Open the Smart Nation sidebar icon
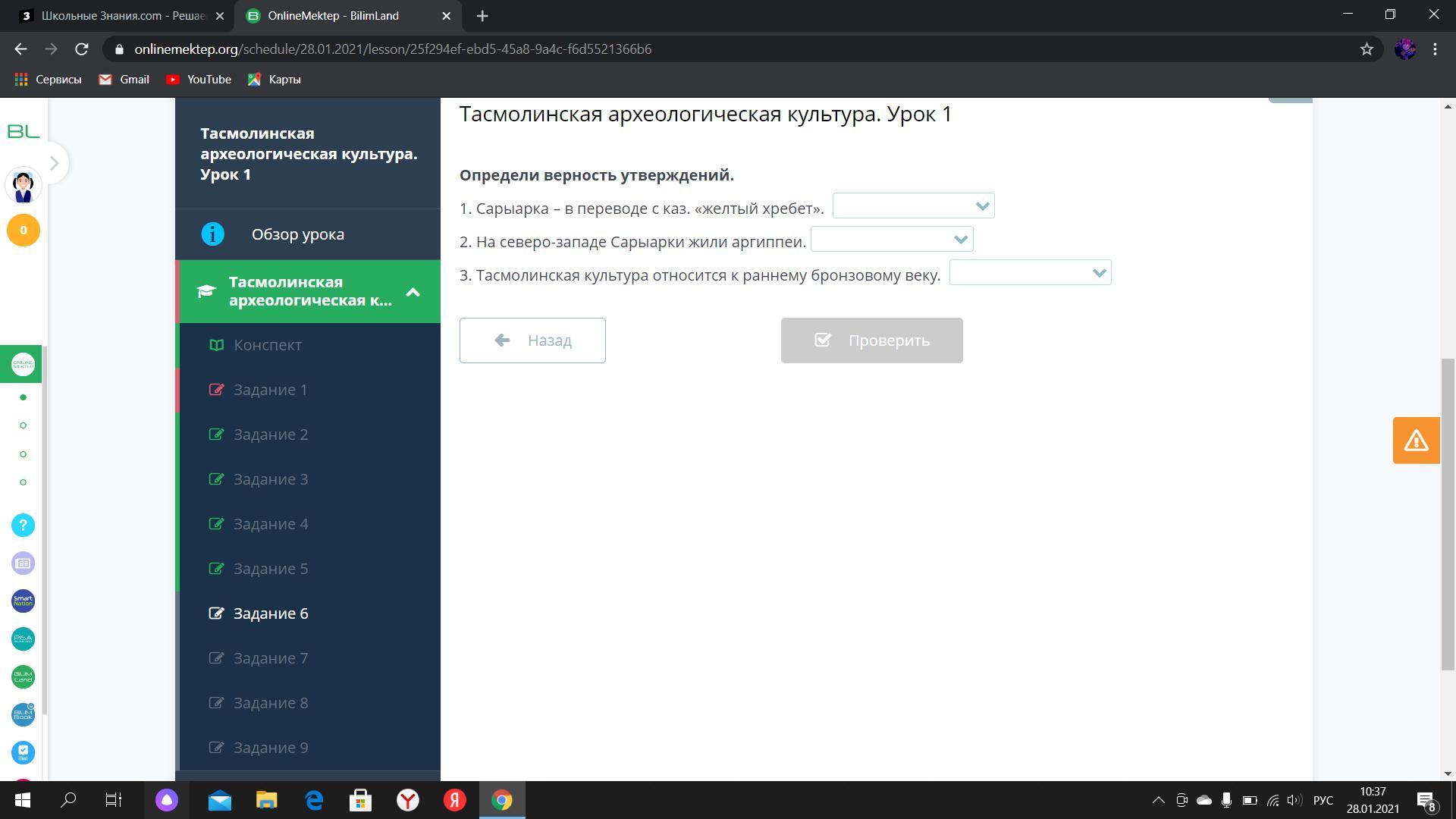This screenshot has width=1456, height=819. [23, 601]
